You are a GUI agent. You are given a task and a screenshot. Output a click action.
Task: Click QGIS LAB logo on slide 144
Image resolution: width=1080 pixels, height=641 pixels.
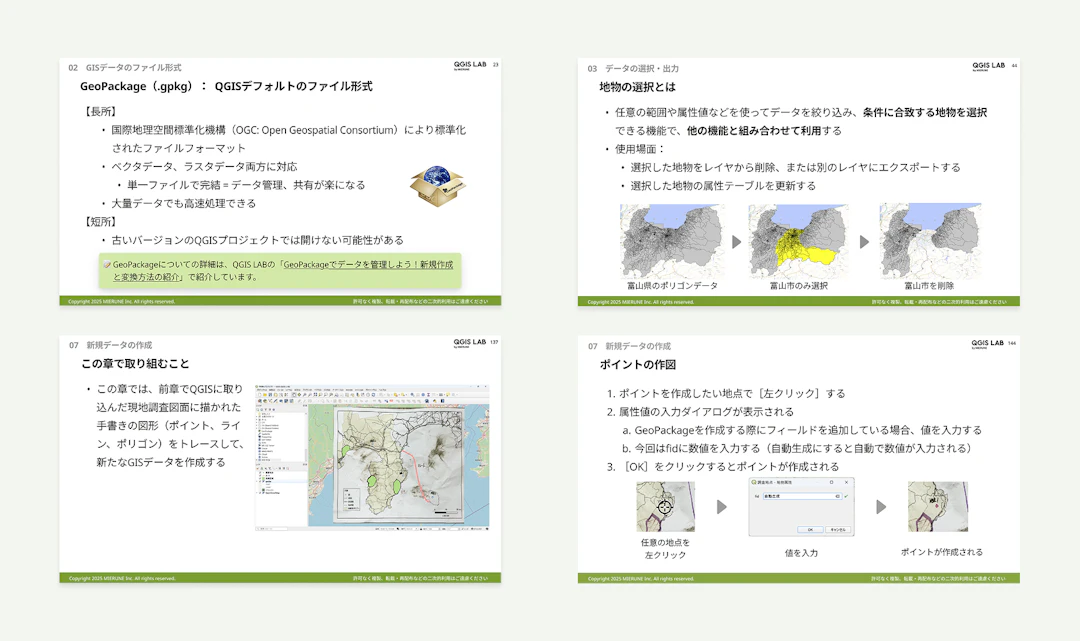(988, 343)
